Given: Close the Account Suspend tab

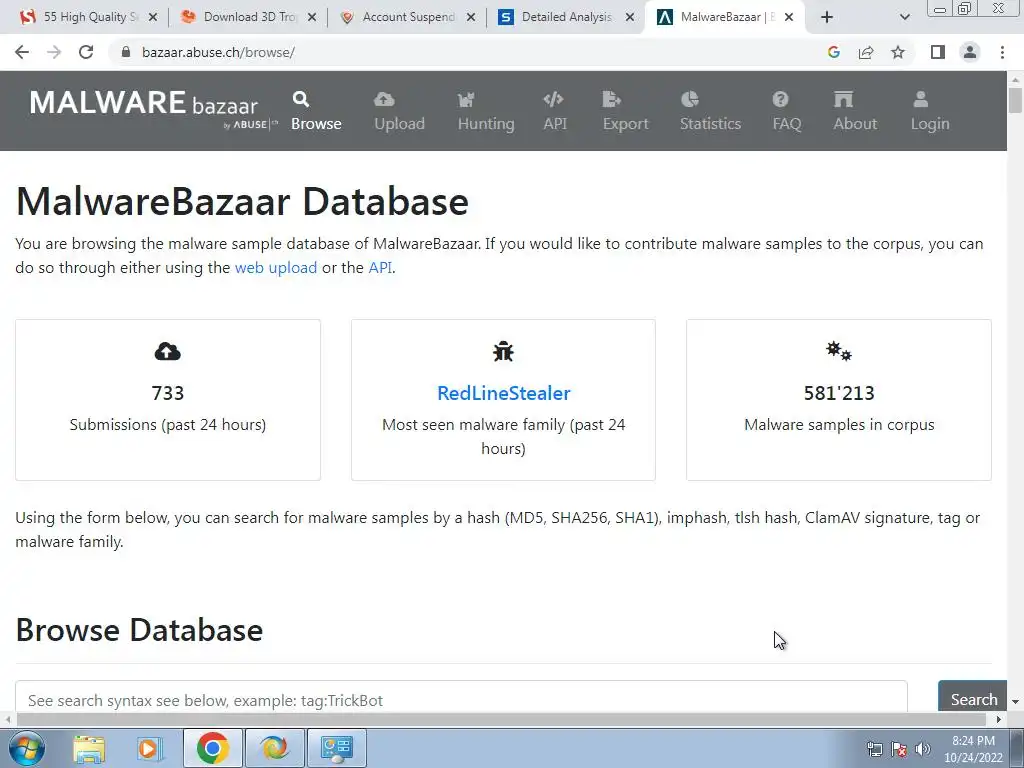Looking at the screenshot, I should coord(471,18).
